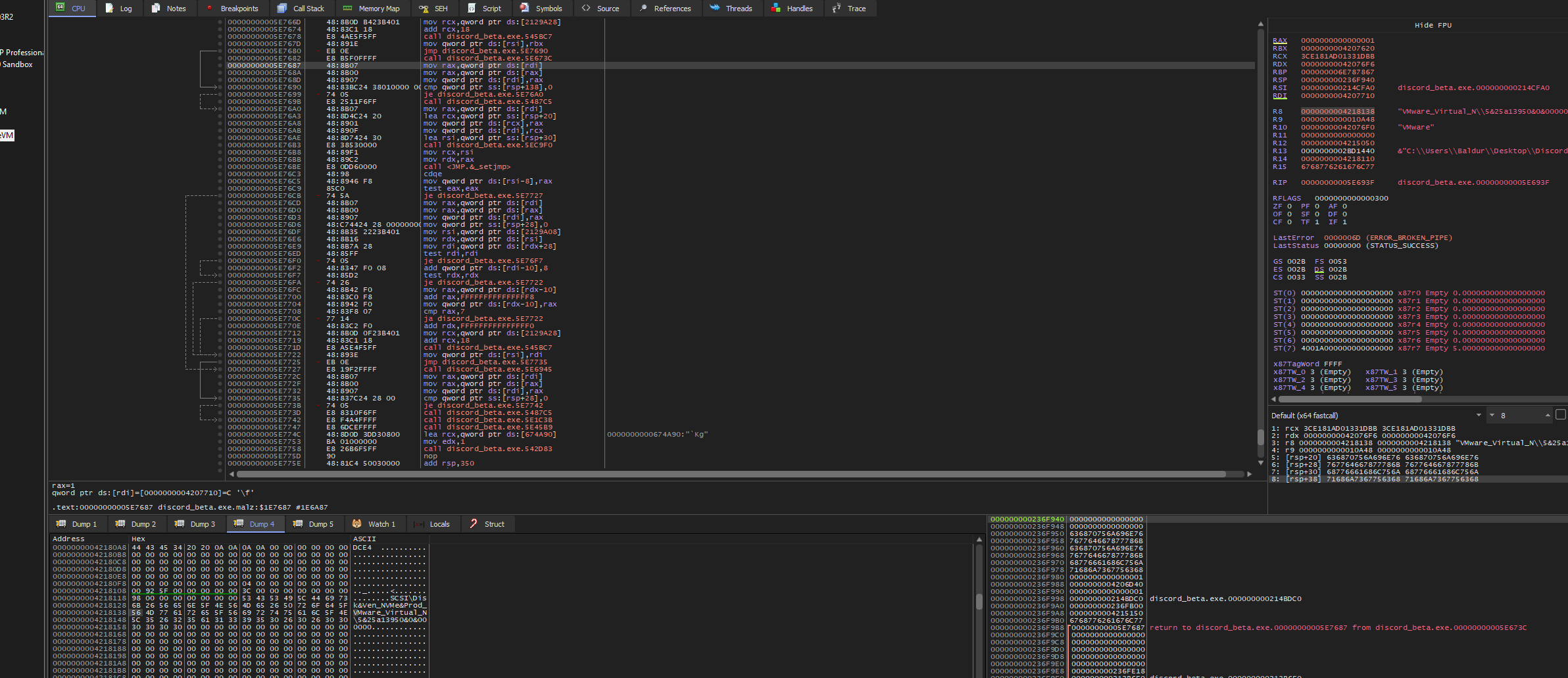Image resolution: width=1568 pixels, height=678 pixels.
Task: Click the Threads arrows icon
Action: [x=715, y=9]
